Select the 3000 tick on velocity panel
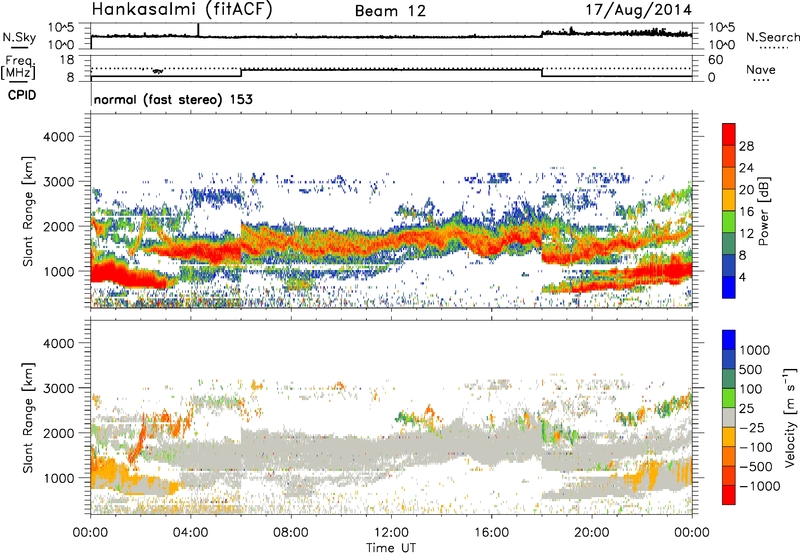This screenshot has height=554, width=800. coord(58,388)
